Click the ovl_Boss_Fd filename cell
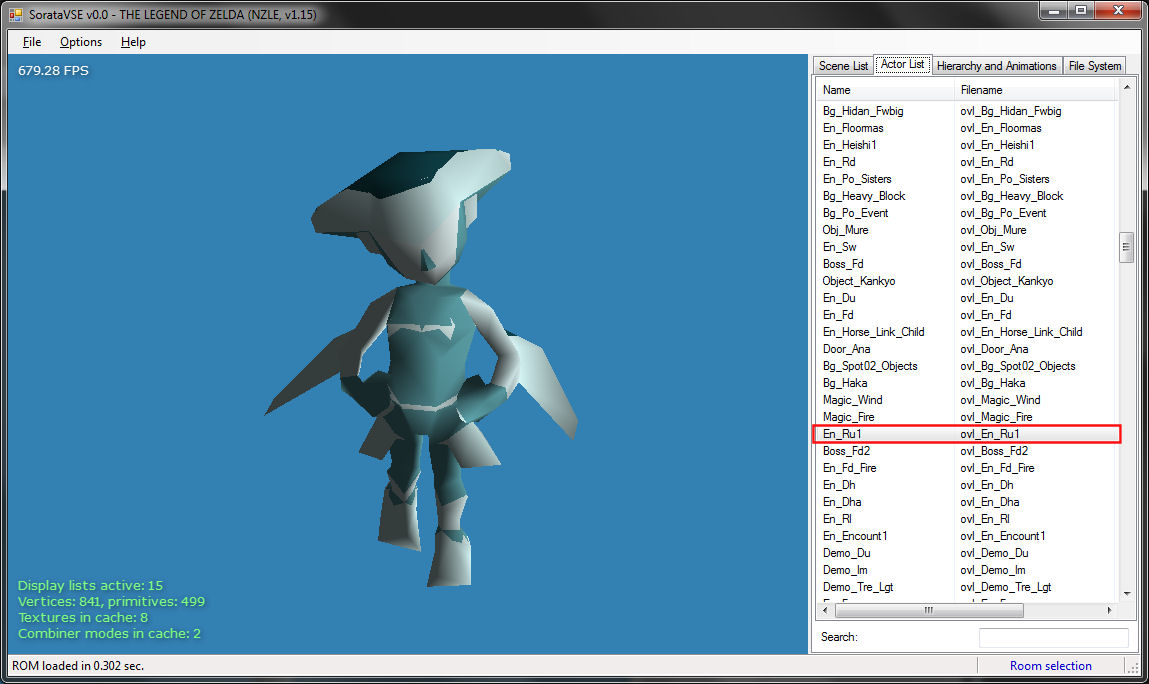1149x684 pixels. (991, 264)
